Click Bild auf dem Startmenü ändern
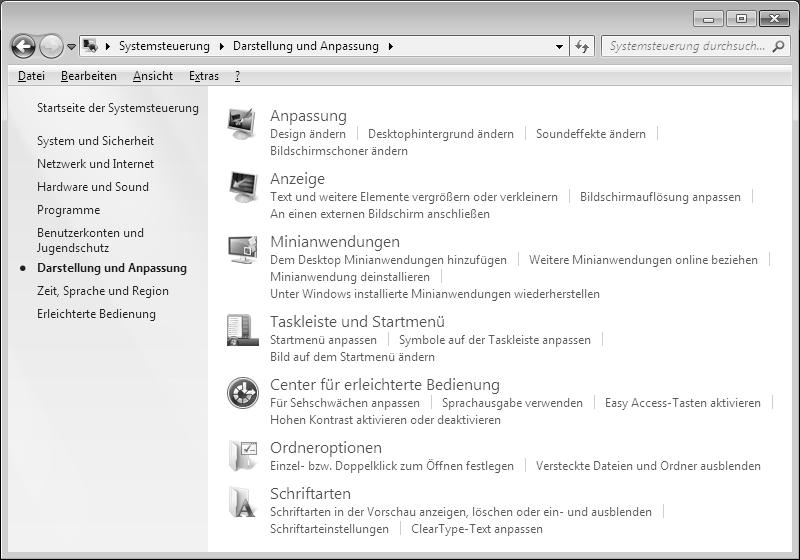The height and width of the screenshot is (560, 800). (x=353, y=357)
